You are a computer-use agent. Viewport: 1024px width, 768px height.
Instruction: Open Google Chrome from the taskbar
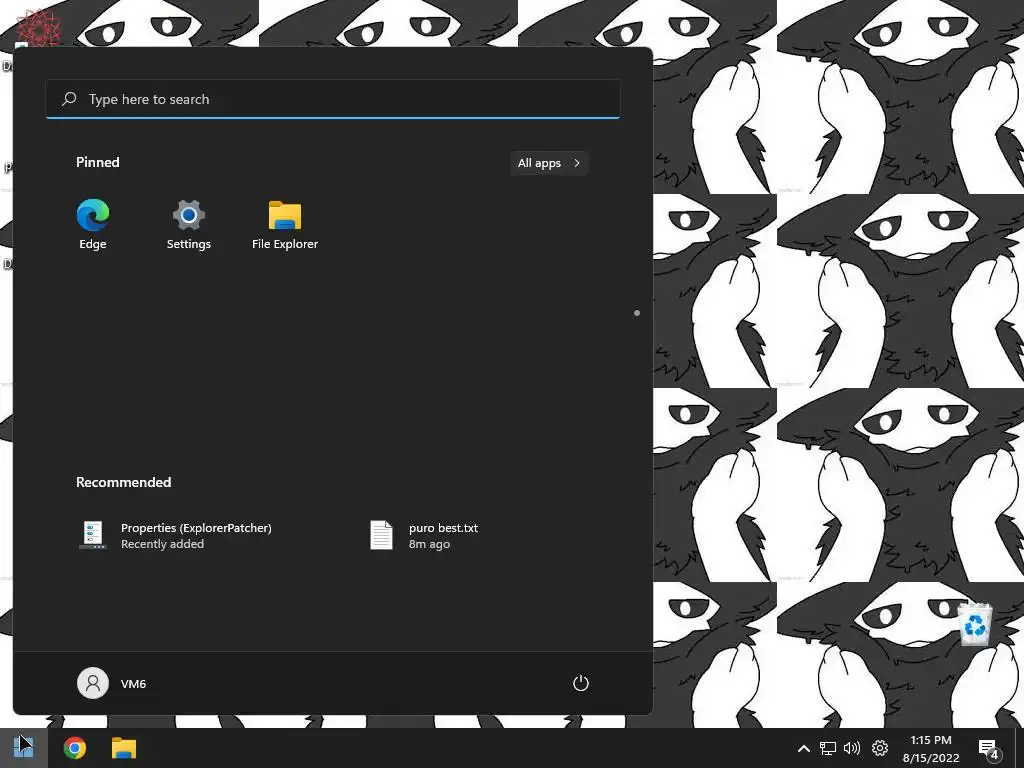tap(74, 748)
